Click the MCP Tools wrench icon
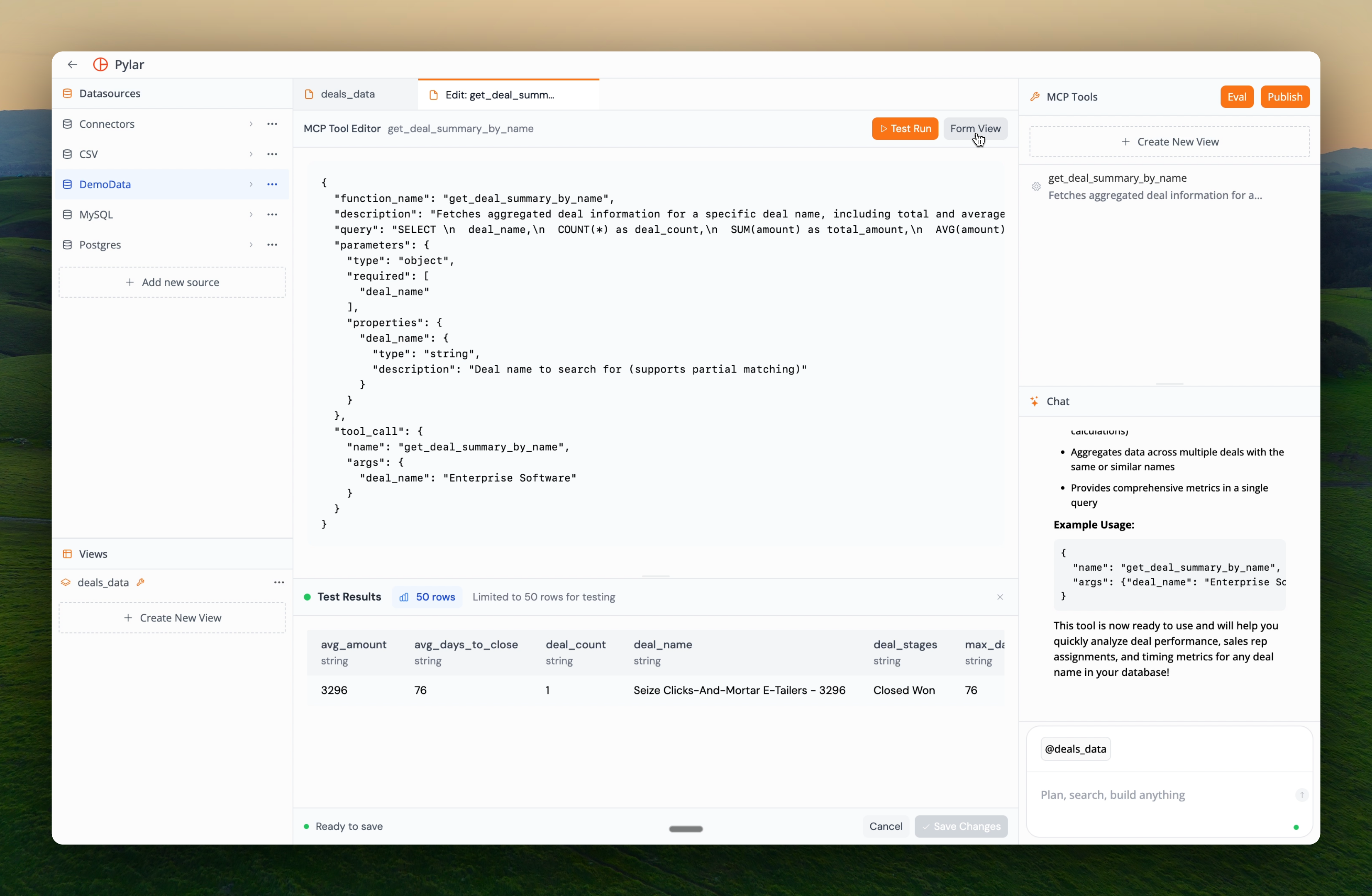This screenshot has width=1372, height=896. tap(1035, 96)
